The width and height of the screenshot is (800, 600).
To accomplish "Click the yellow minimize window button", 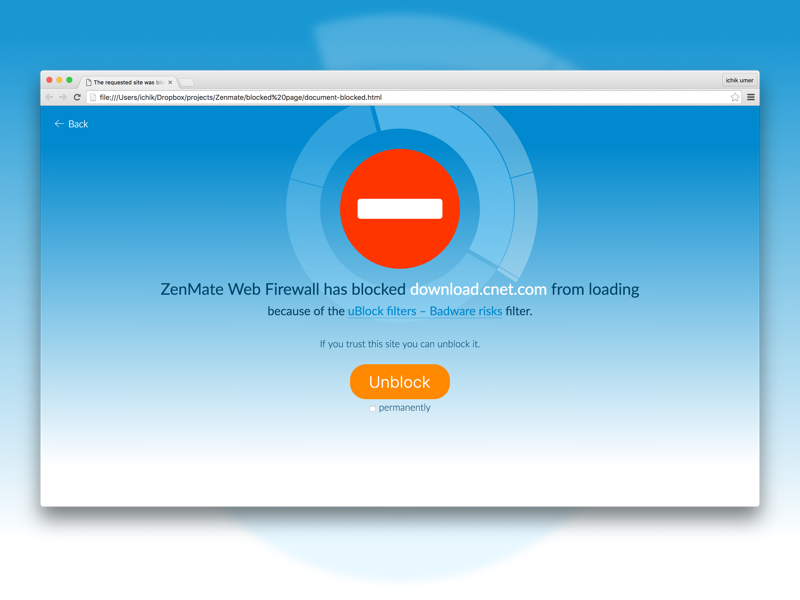I will click(x=59, y=80).
